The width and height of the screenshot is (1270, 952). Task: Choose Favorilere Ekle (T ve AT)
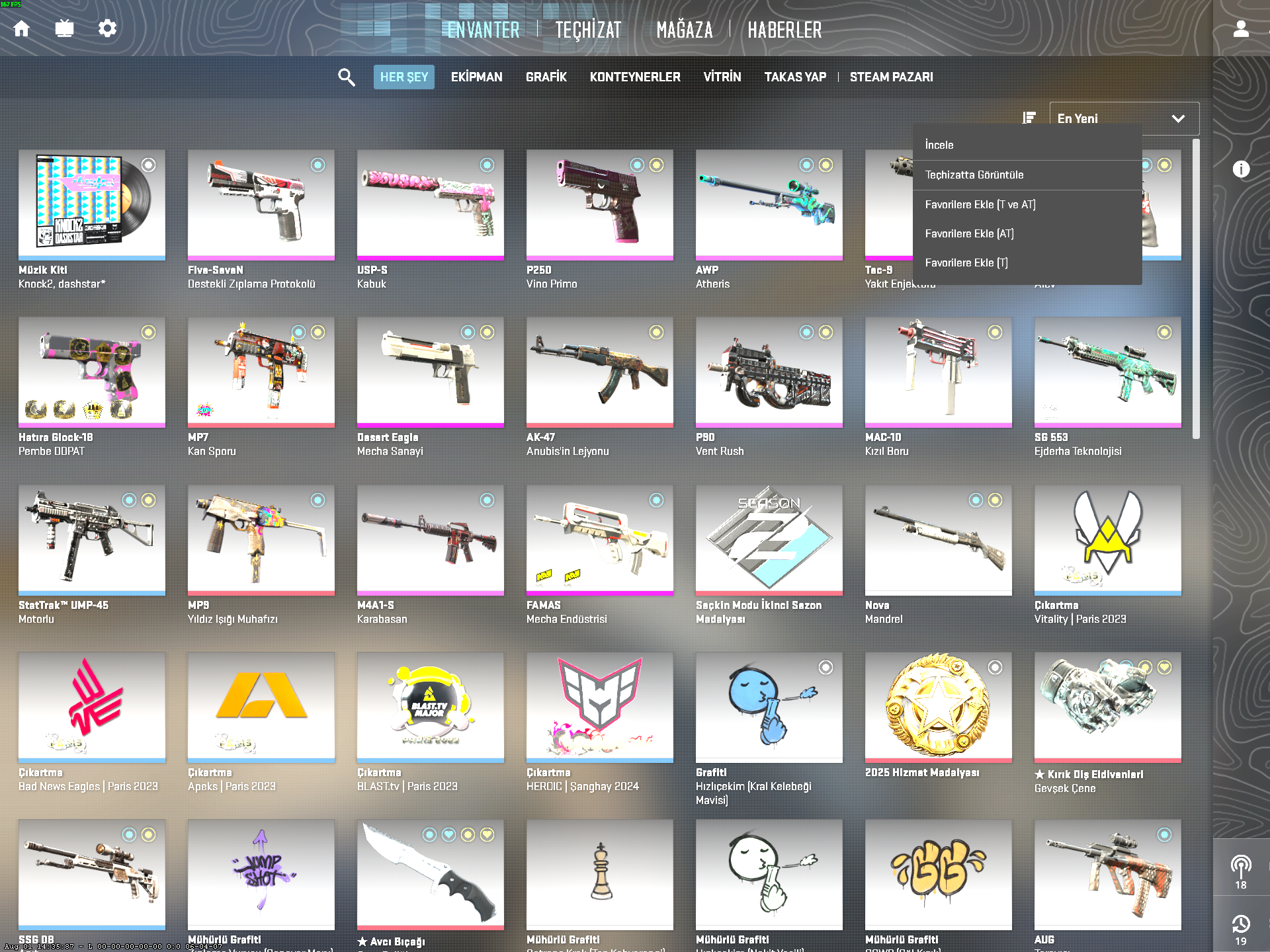pos(1027,204)
